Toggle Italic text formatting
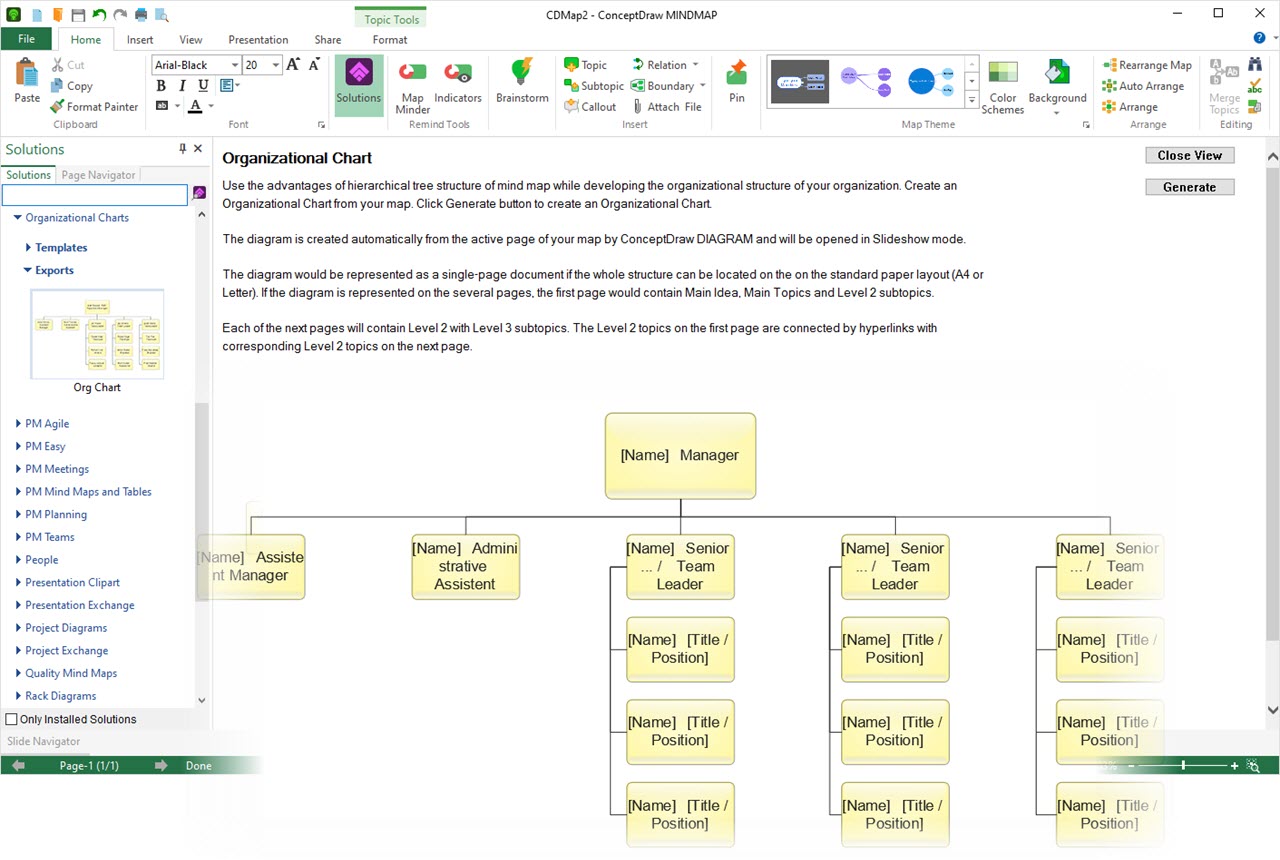This screenshot has height=860, width=1280. [x=182, y=86]
